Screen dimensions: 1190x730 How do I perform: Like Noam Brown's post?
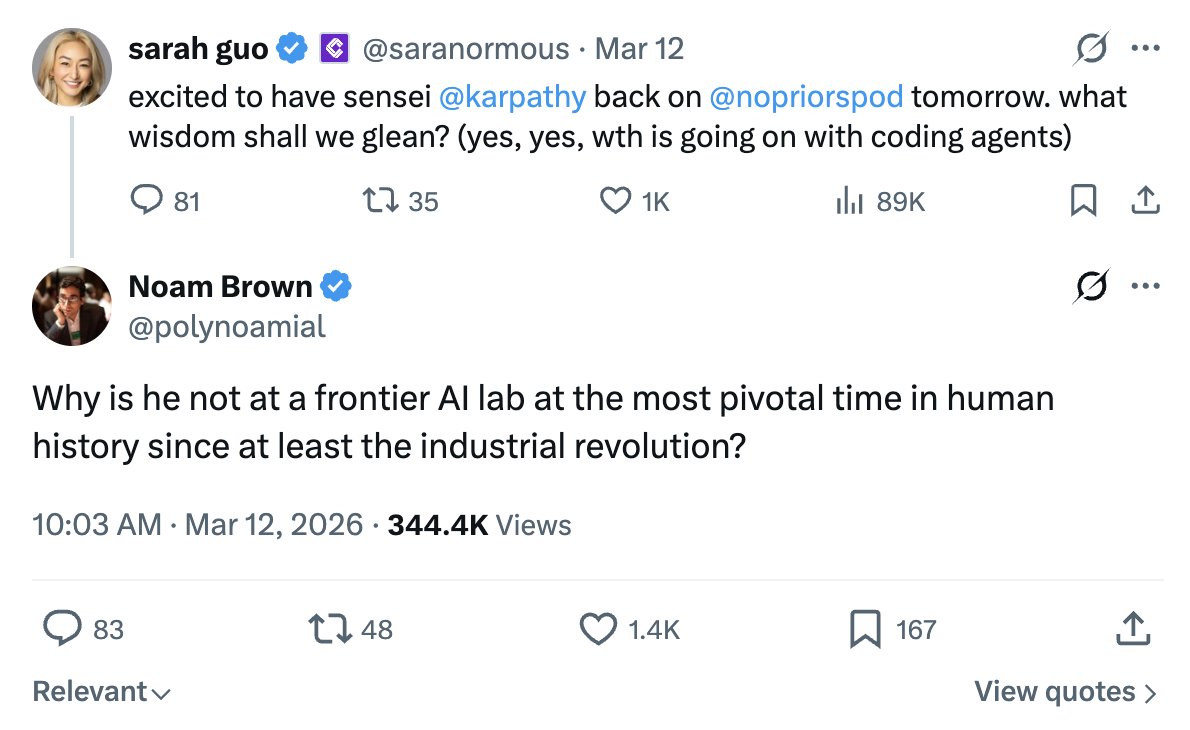point(598,629)
